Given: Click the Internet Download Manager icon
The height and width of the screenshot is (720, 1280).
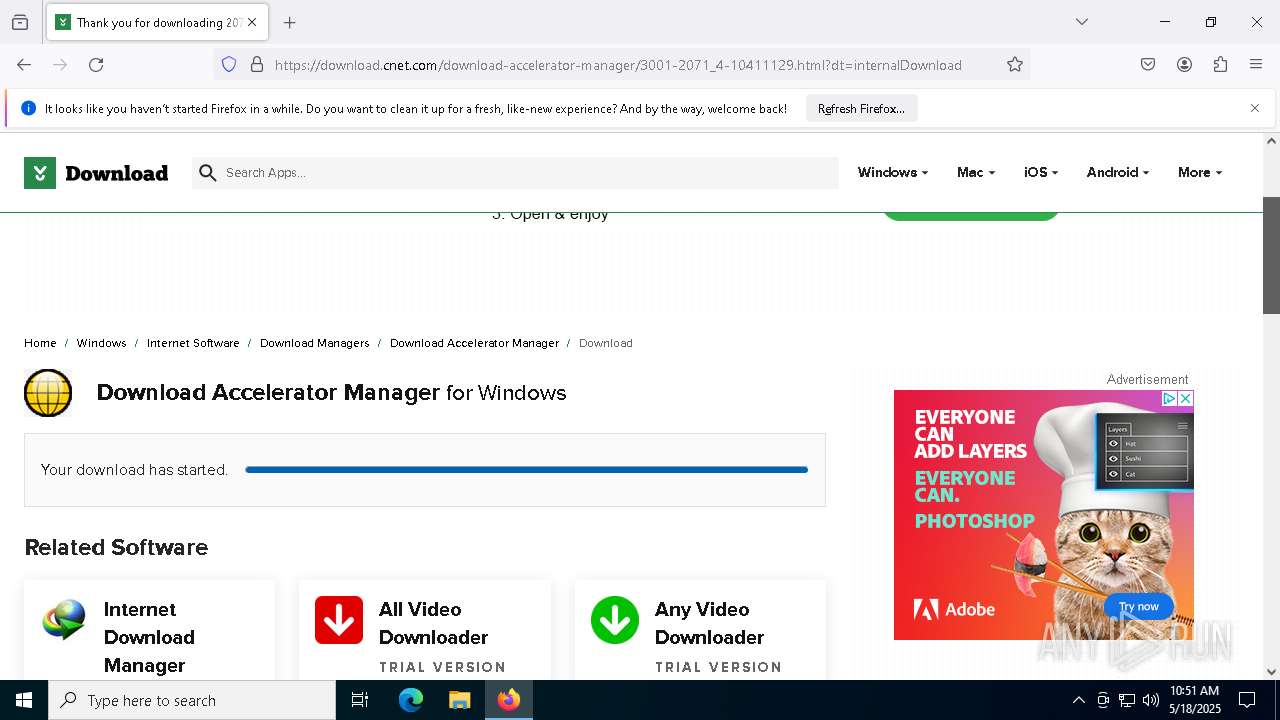Looking at the screenshot, I should click(64, 620).
